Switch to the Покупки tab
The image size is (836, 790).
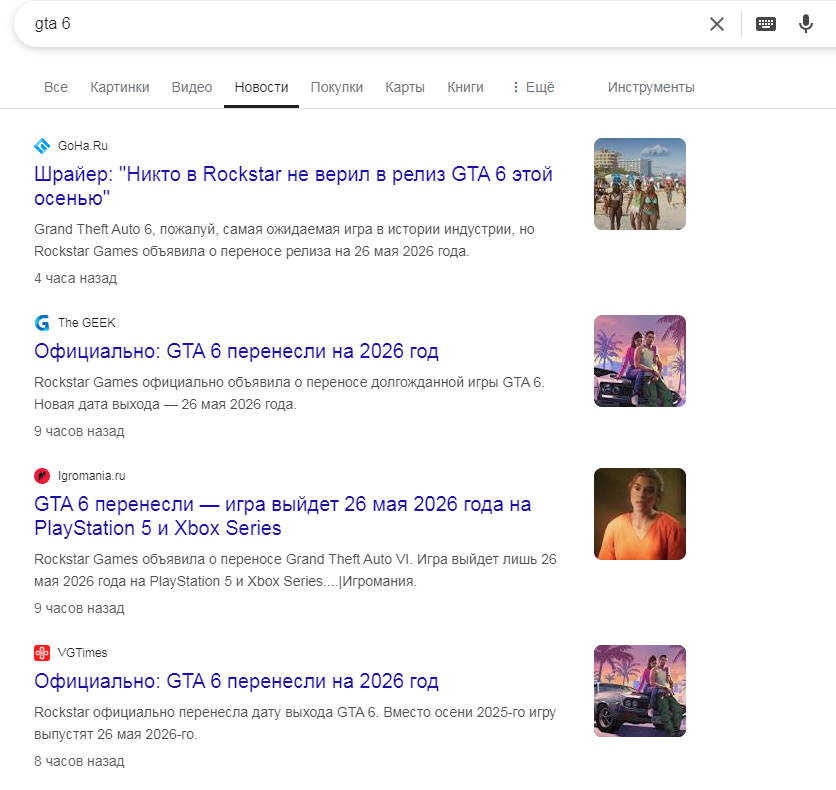click(x=337, y=87)
